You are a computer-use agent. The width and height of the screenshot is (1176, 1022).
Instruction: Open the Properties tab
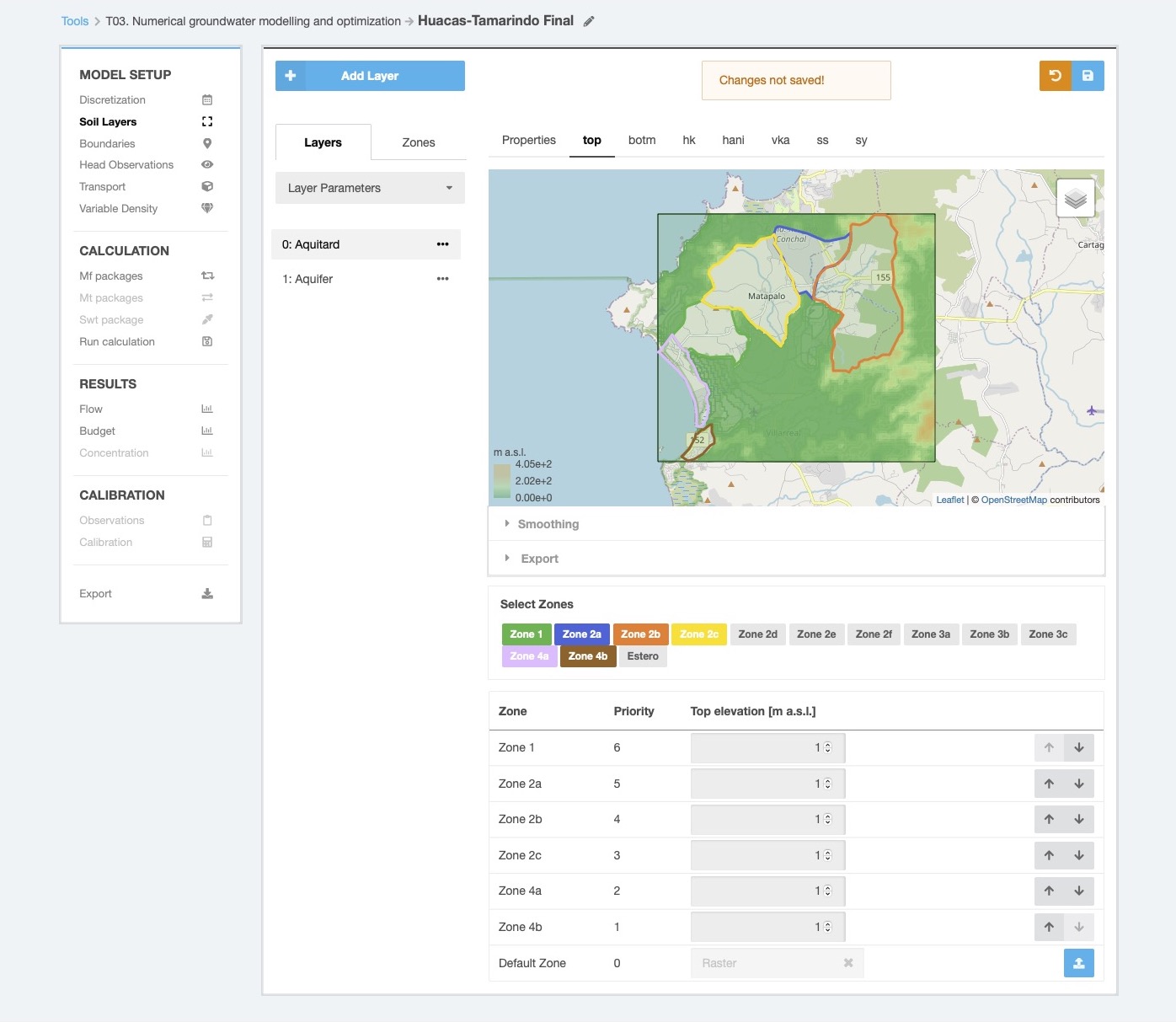[x=529, y=140]
